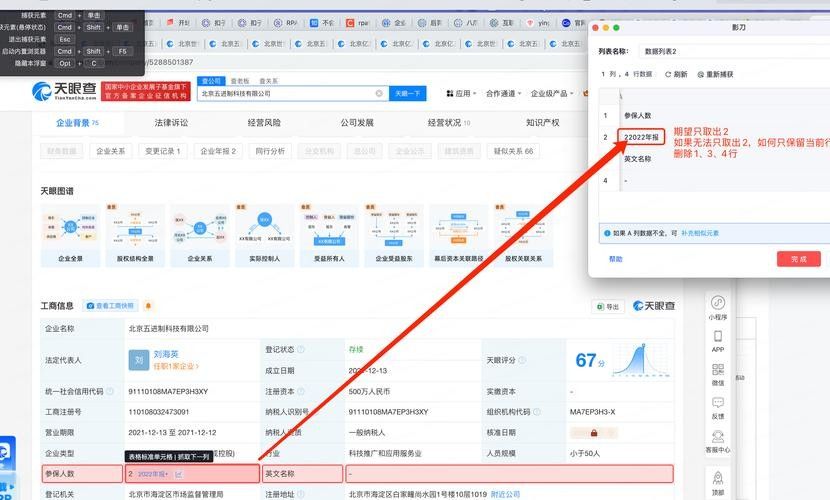Image resolution: width=830 pixels, height=500 pixels.
Task: Open the 反馈 feedback sidebar icon
Action: 718,408
